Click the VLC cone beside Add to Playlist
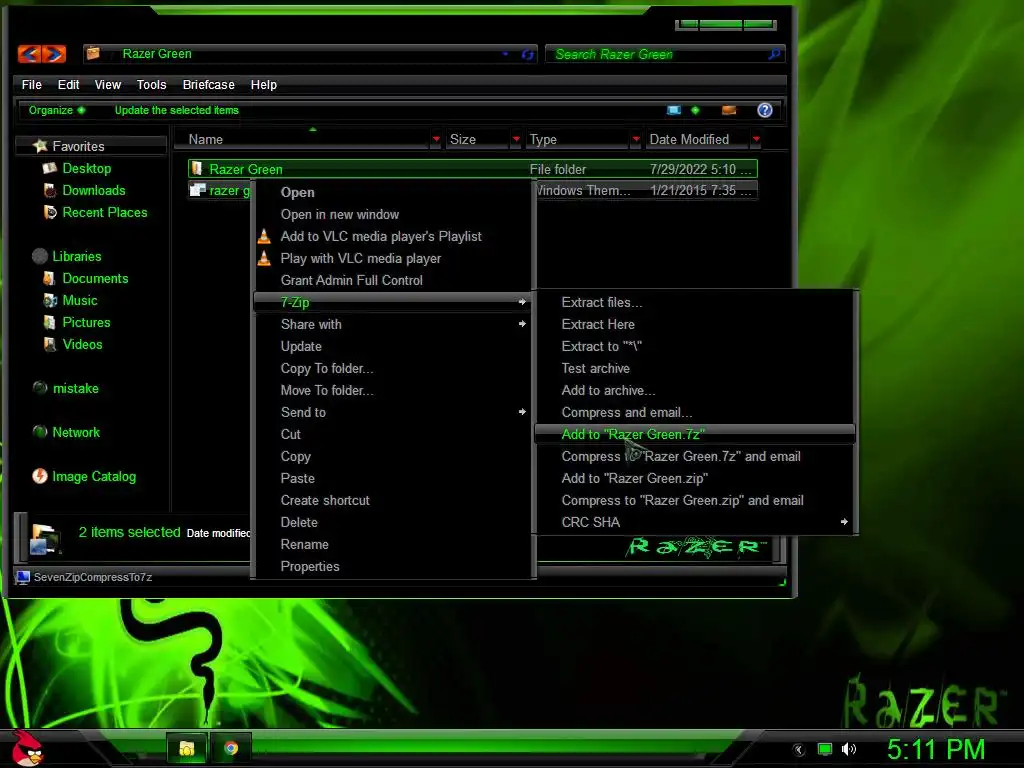Viewport: 1024px width, 768px height. pyautogui.click(x=264, y=236)
